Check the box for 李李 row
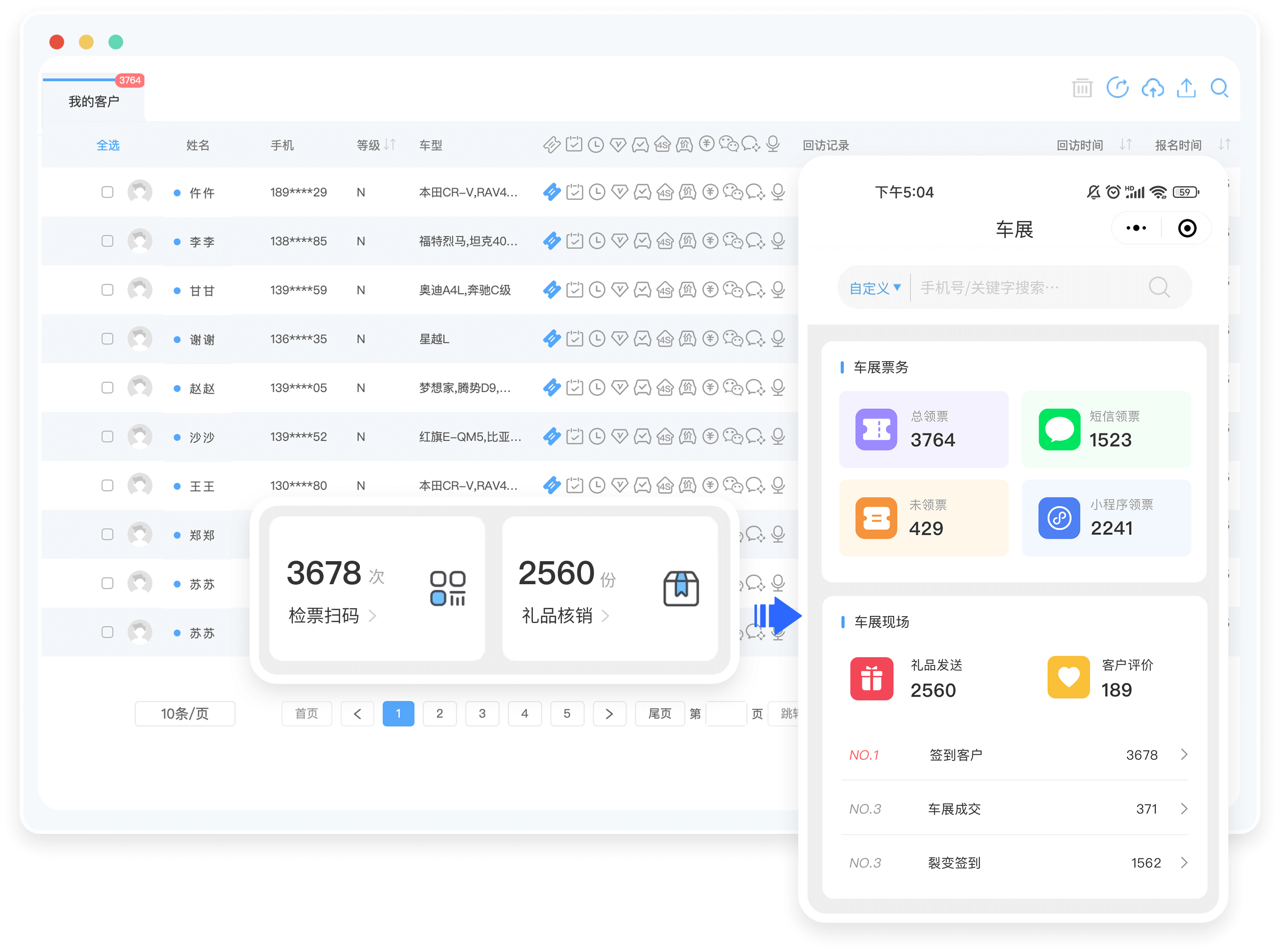 tap(107, 241)
